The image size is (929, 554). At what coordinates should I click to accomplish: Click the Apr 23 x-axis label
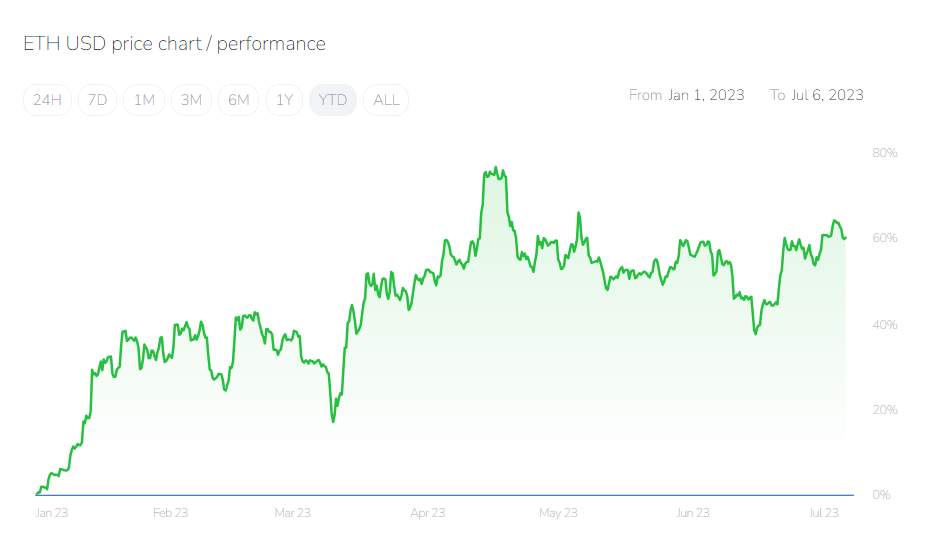click(427, 513)
